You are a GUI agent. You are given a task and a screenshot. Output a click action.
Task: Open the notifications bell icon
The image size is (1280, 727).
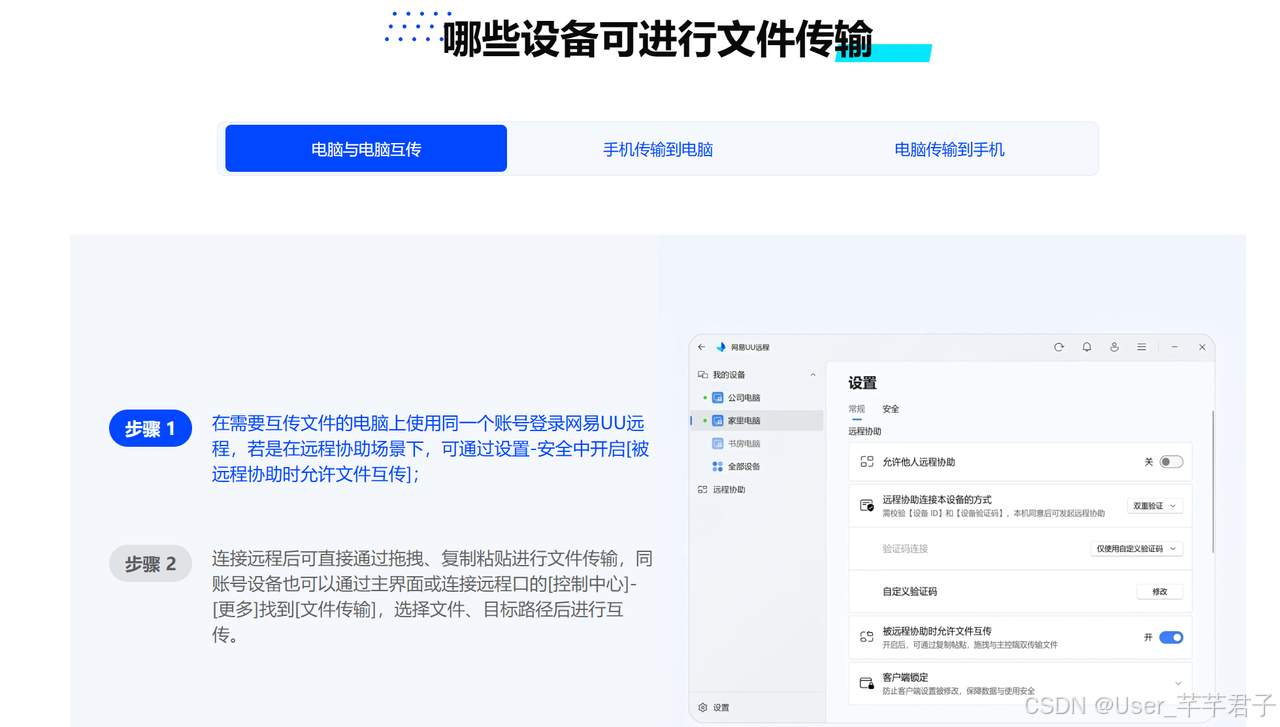coord(1087,347)
